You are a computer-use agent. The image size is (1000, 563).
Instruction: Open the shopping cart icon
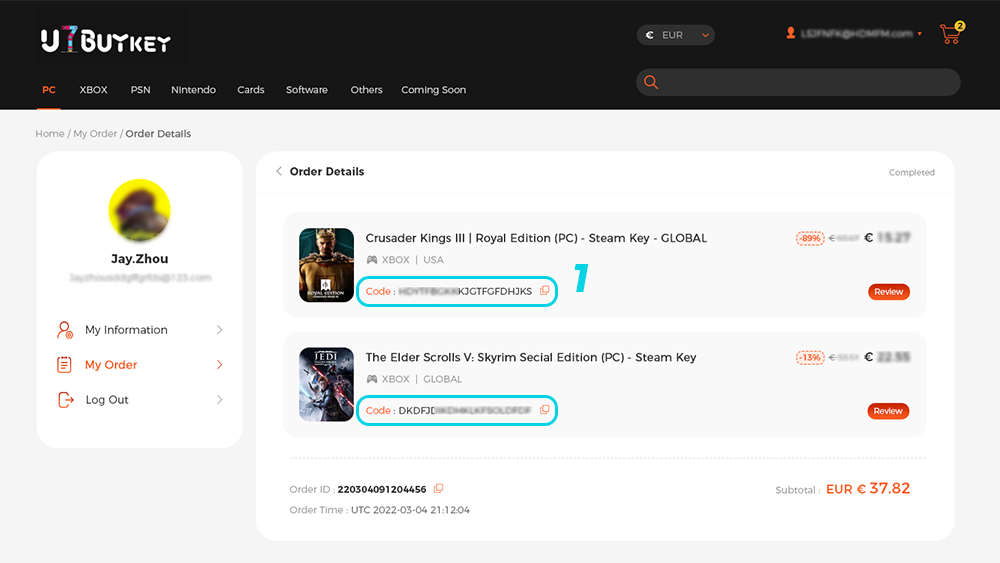point(951,34)
